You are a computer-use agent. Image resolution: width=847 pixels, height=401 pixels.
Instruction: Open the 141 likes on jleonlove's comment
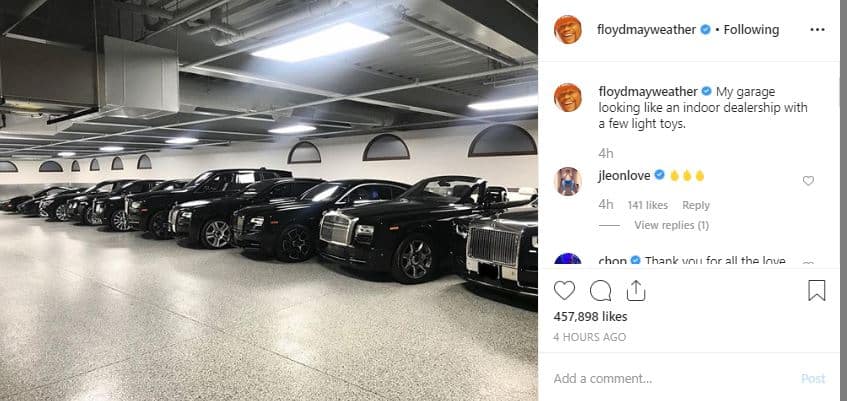(x=648, y=205)
